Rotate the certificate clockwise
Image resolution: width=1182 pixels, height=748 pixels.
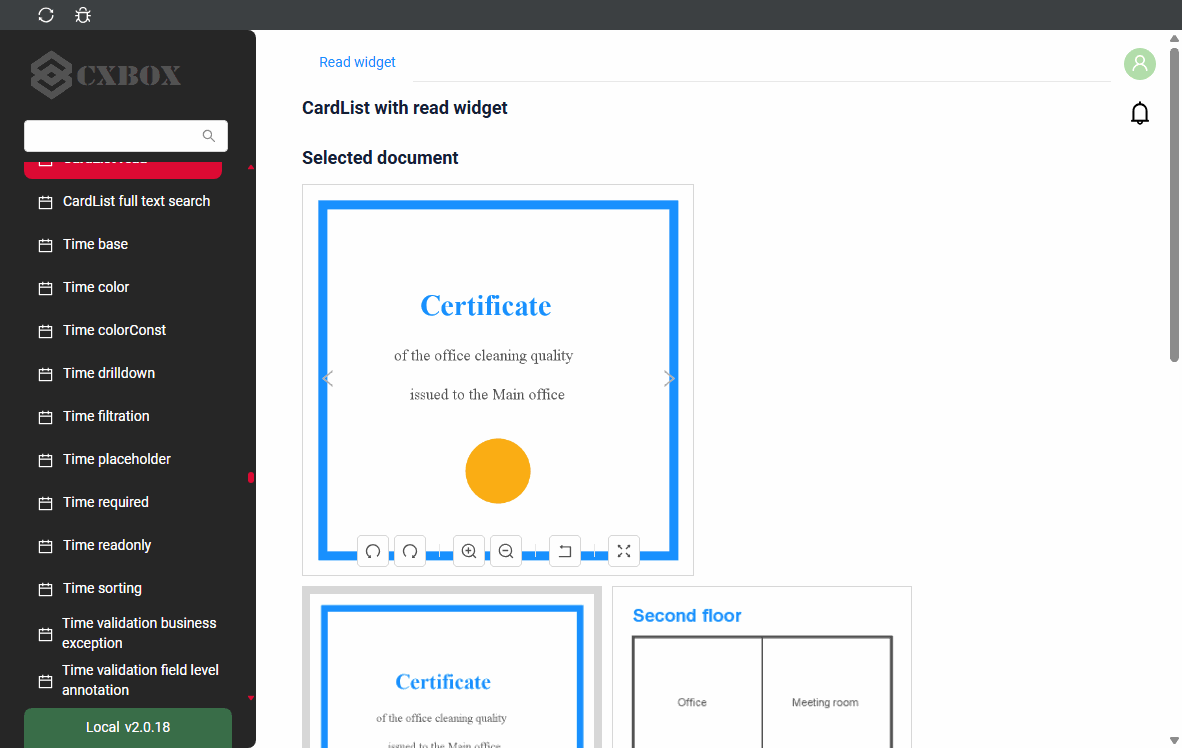click(x=410, y=551)
